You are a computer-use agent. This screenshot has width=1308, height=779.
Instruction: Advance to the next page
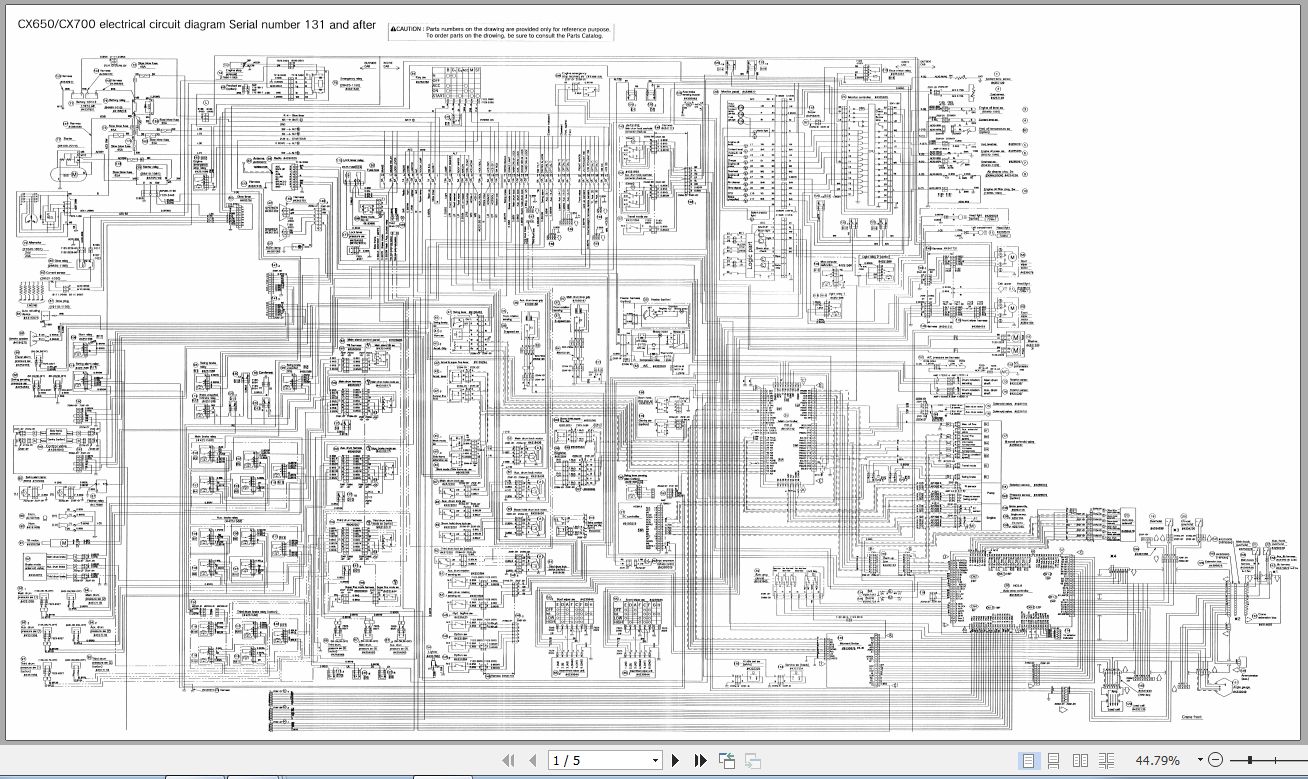[x=676, y=761]
